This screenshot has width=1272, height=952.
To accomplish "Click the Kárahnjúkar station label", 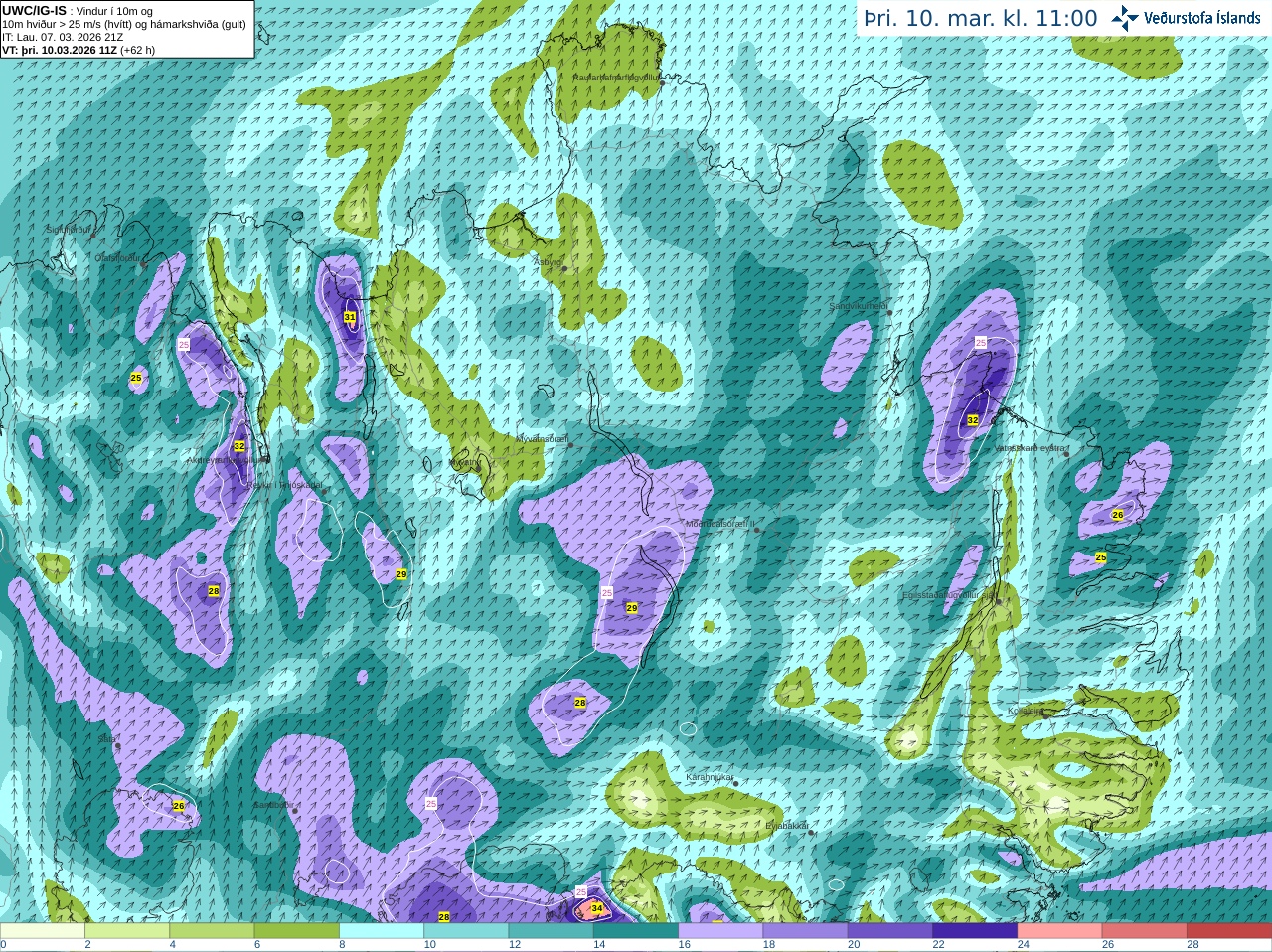I will (x=710, y=777).
